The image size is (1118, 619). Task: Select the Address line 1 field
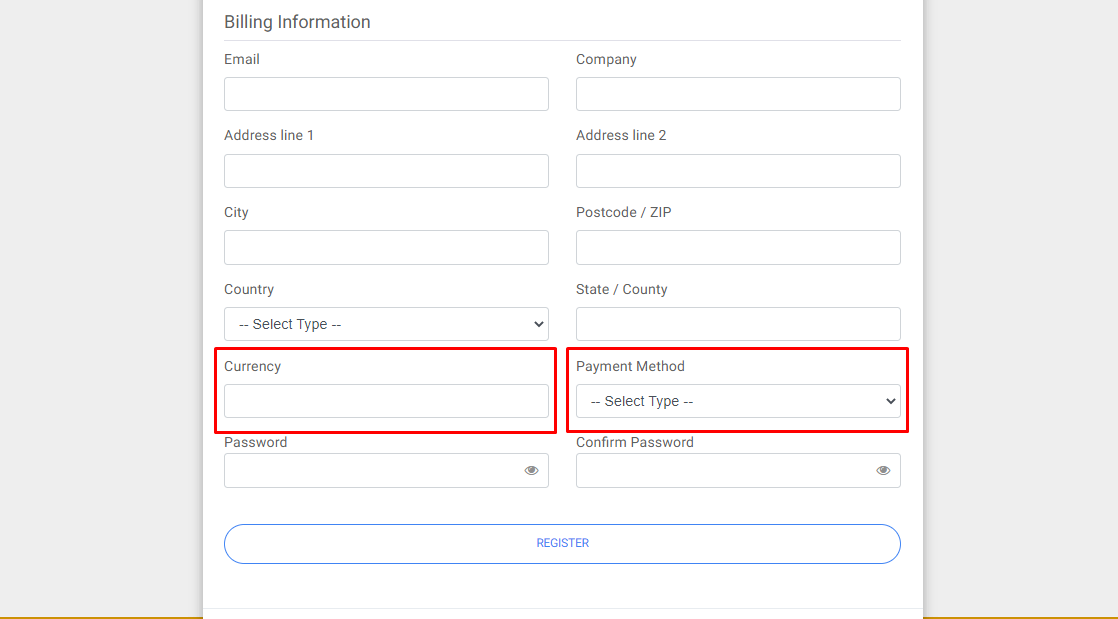tap(386, 171)
